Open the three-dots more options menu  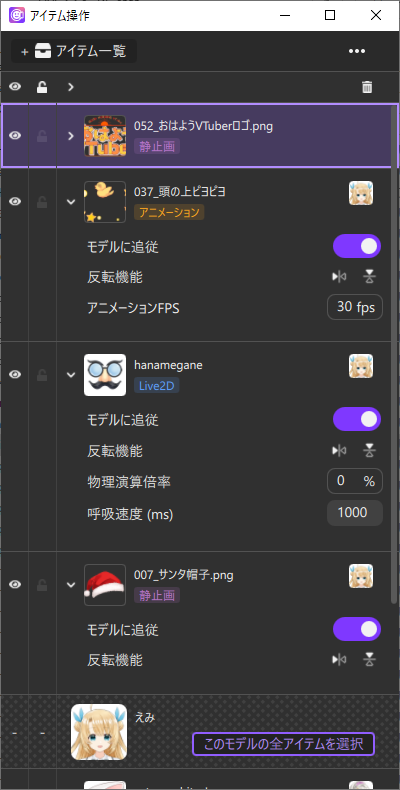point(357,51)
